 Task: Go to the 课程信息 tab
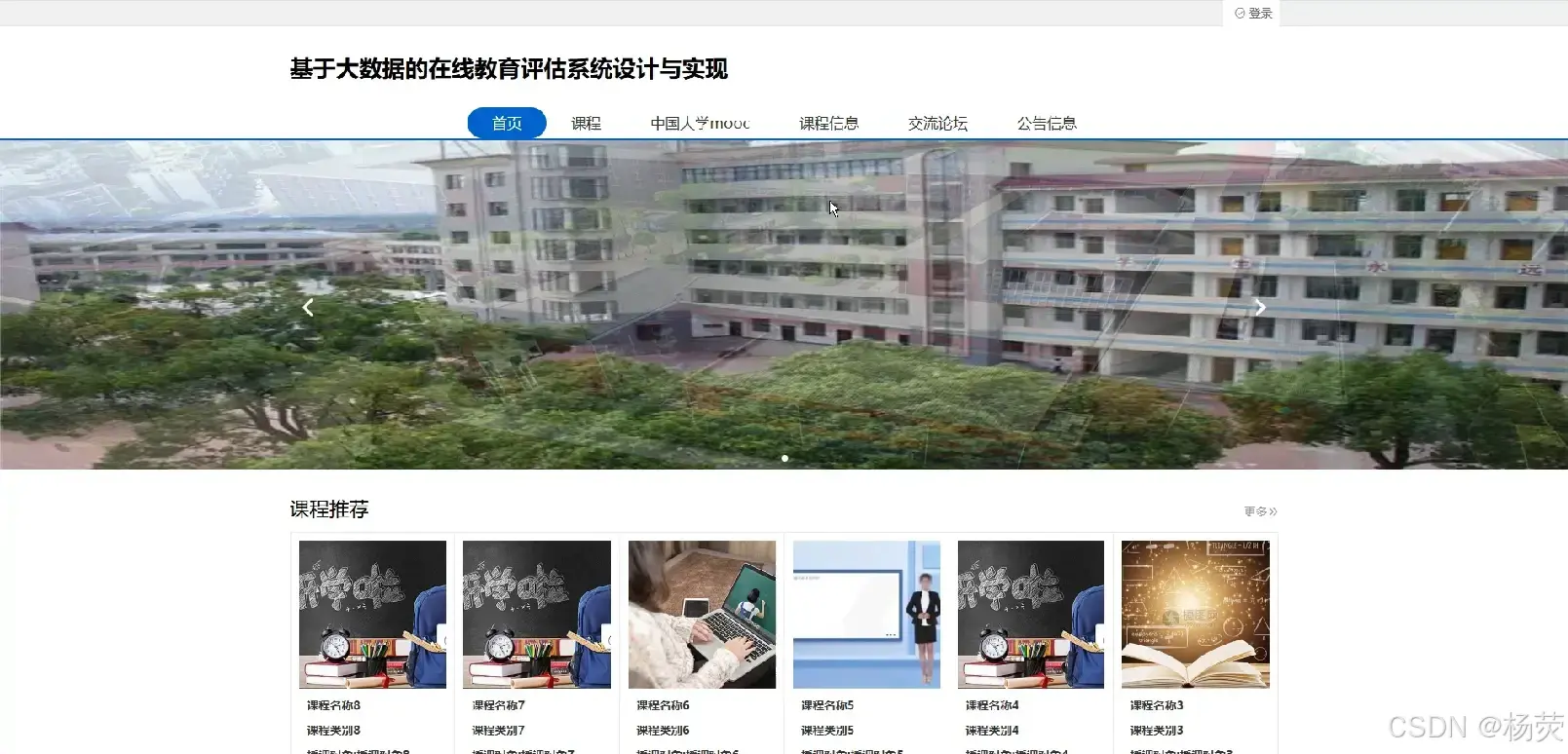point(828,123)
